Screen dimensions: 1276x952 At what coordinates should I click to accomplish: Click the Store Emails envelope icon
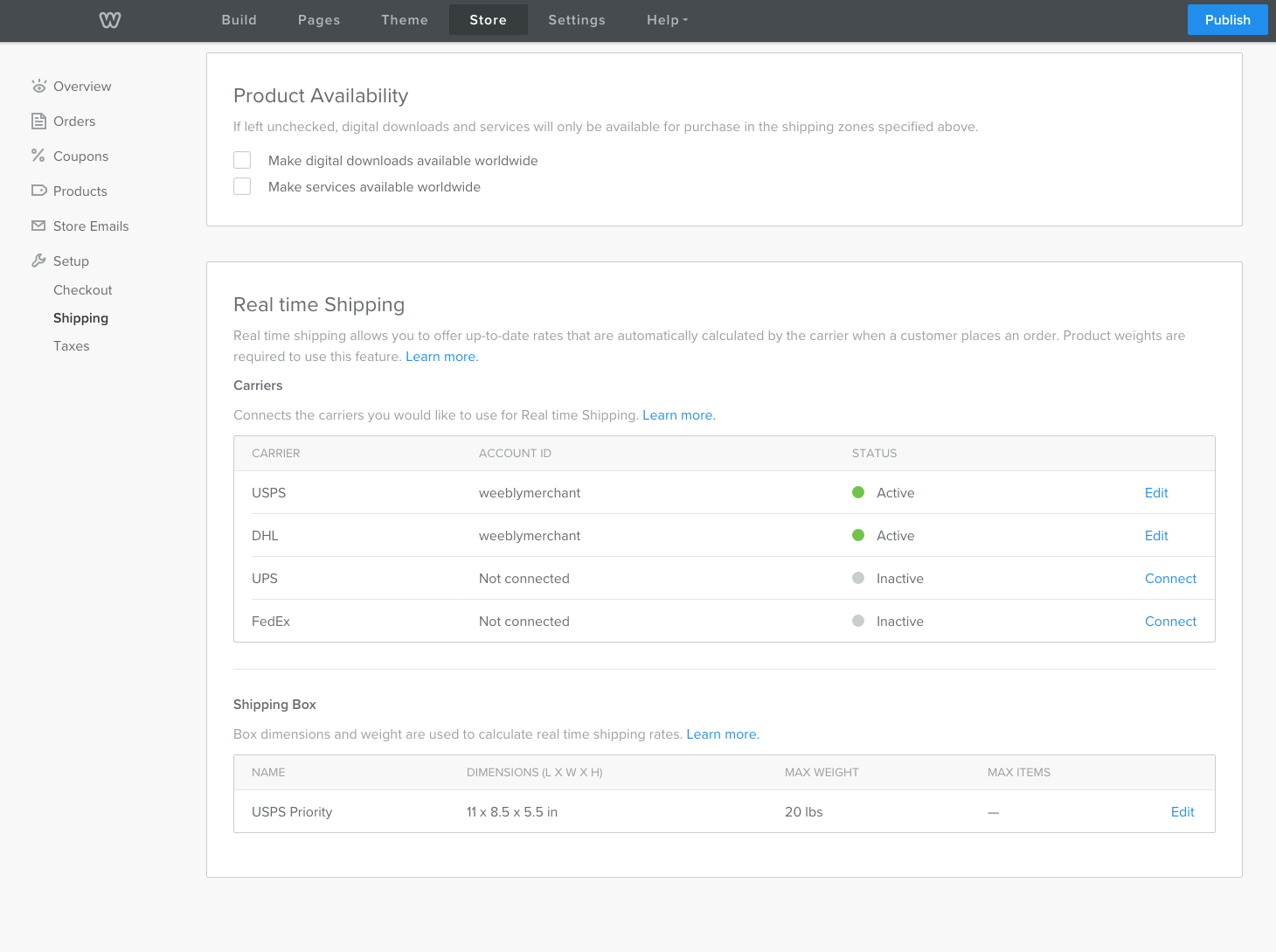38,226
